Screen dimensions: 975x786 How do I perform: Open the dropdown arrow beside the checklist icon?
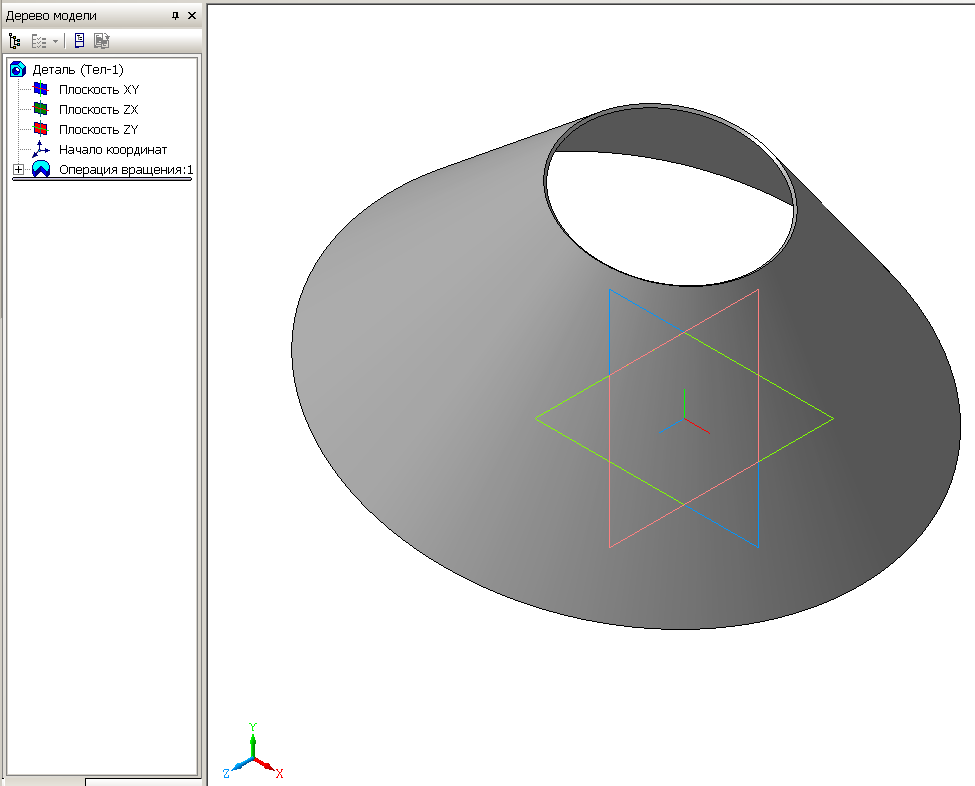[55, 42]
